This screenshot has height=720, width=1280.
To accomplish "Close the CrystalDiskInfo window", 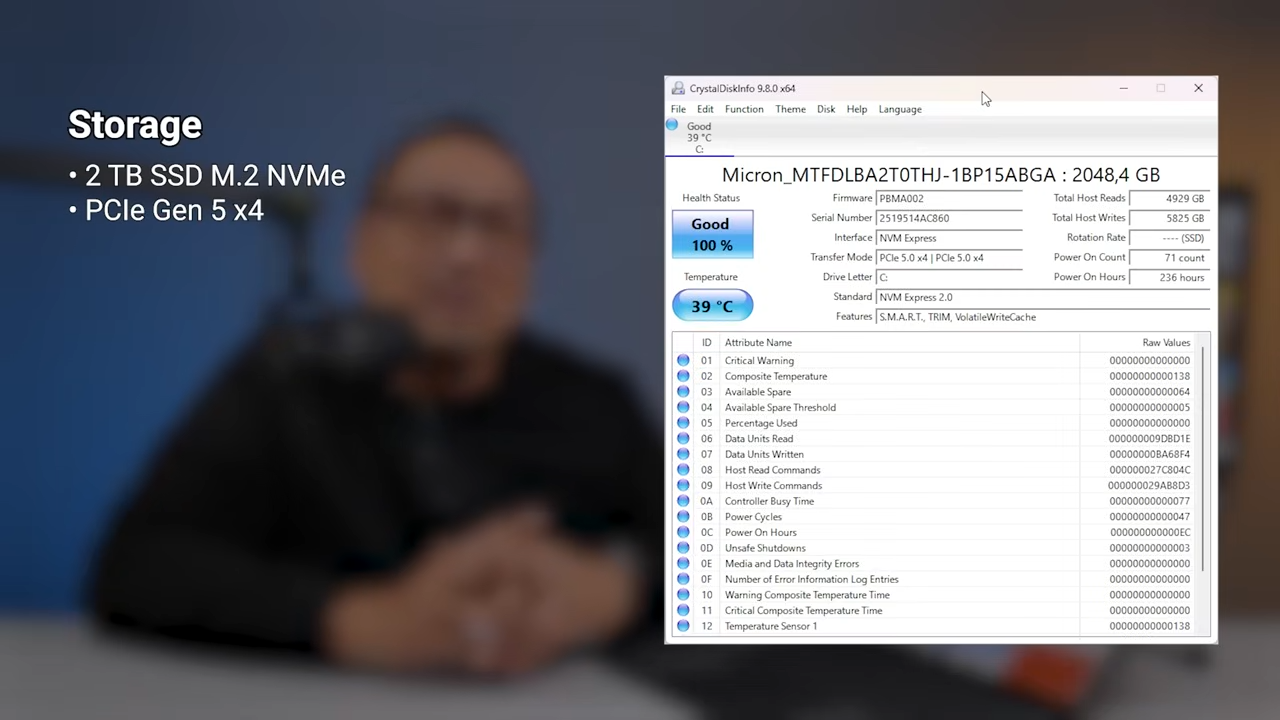I will (1198, 88).
